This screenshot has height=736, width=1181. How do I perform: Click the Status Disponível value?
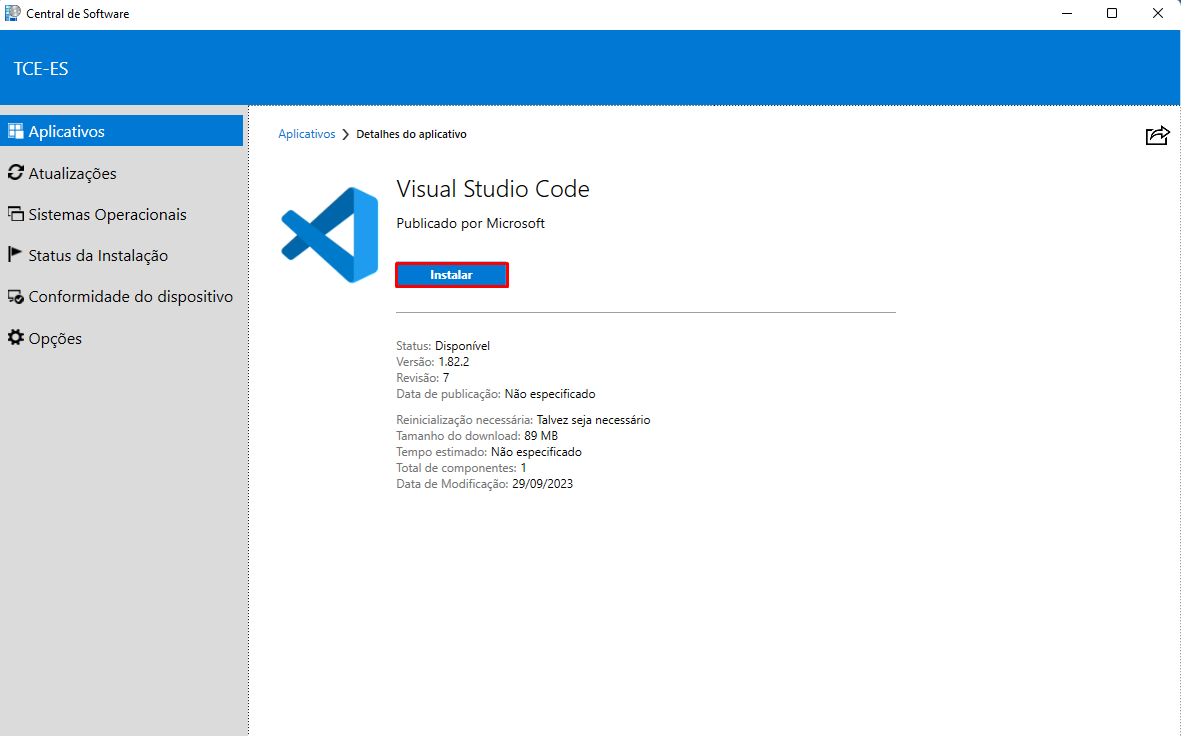coord(462,346)
